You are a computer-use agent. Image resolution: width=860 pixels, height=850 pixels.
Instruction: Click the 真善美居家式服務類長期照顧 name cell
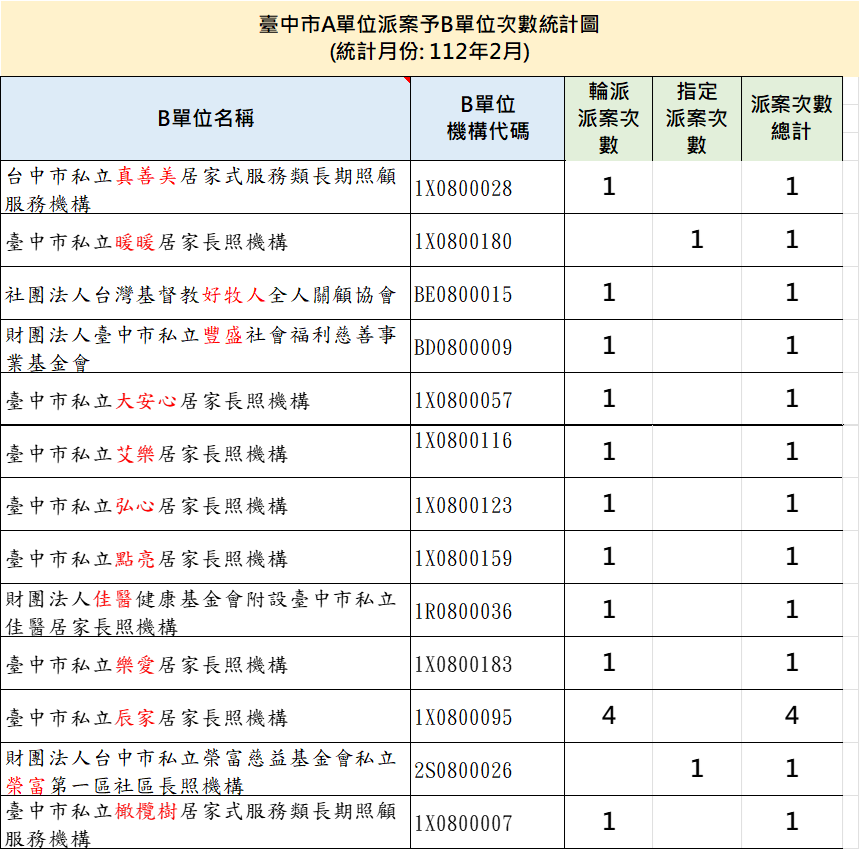pyautogui.click(x=206, y=188)
